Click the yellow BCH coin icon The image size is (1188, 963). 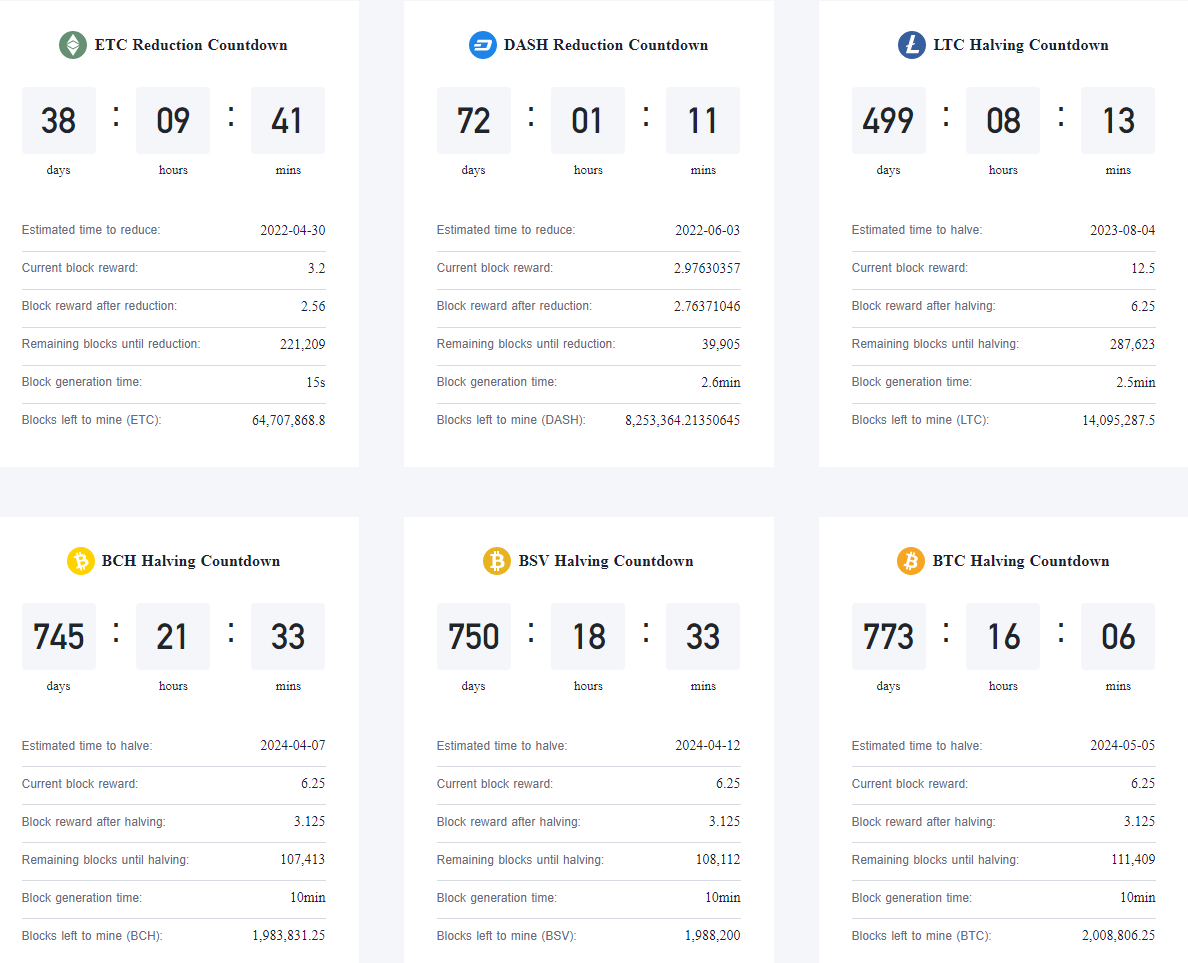[x=80, y=561]
